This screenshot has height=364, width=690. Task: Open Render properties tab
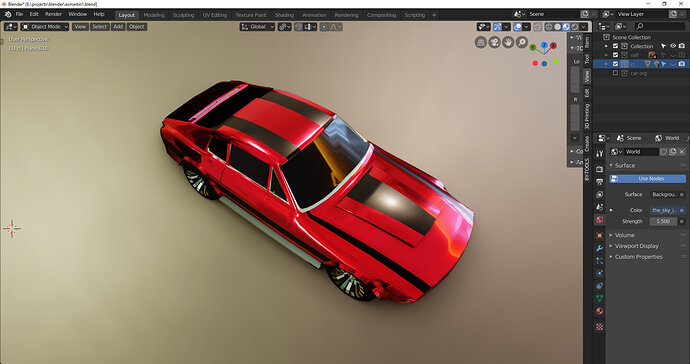[599, 169]
